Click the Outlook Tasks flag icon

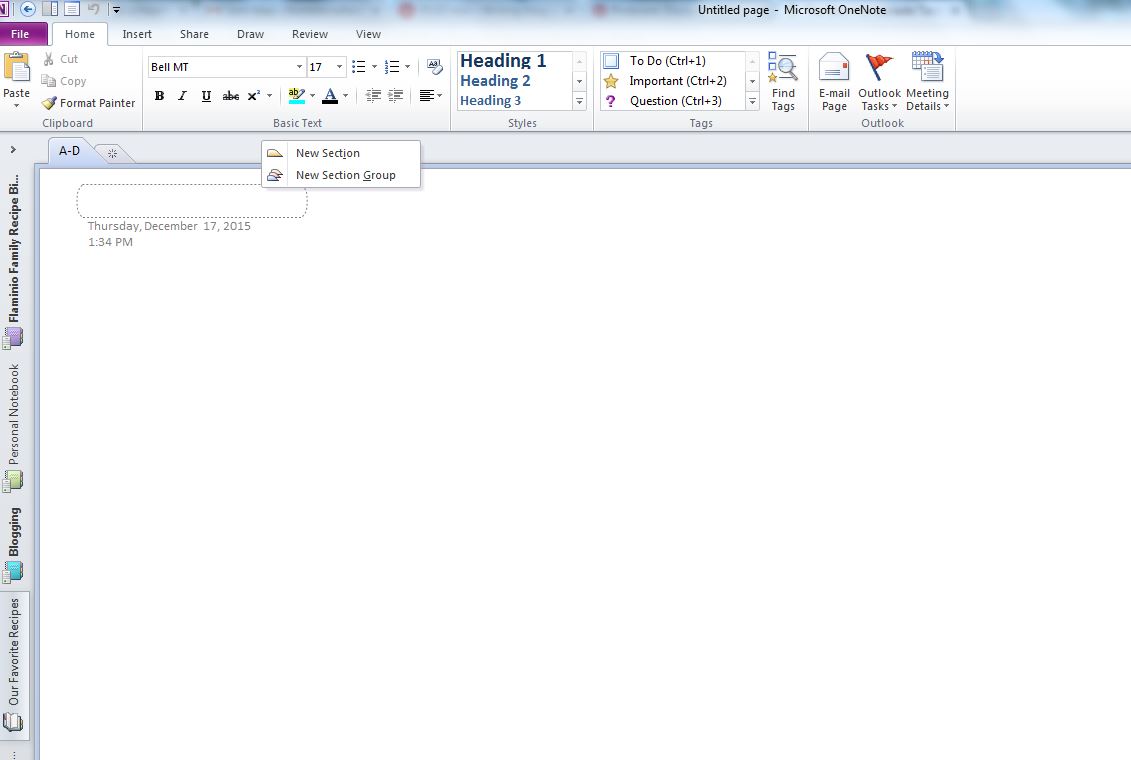[879, 81]
